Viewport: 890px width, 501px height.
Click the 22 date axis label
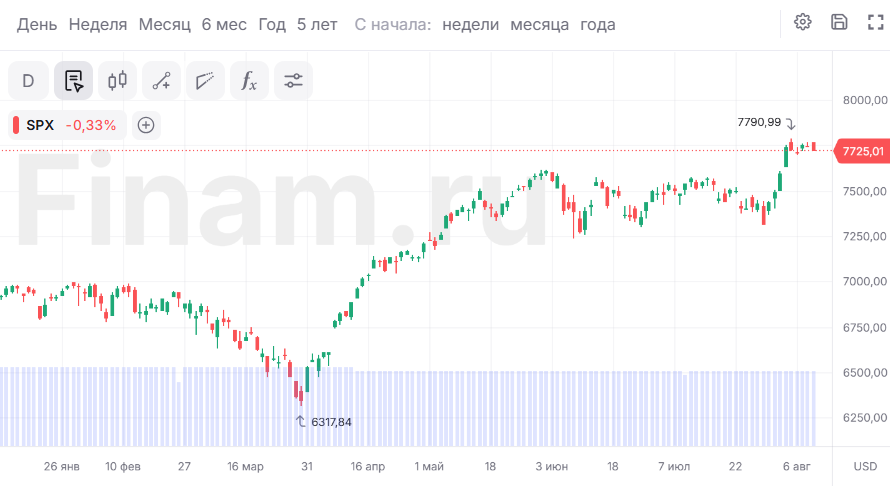(735, 466)
